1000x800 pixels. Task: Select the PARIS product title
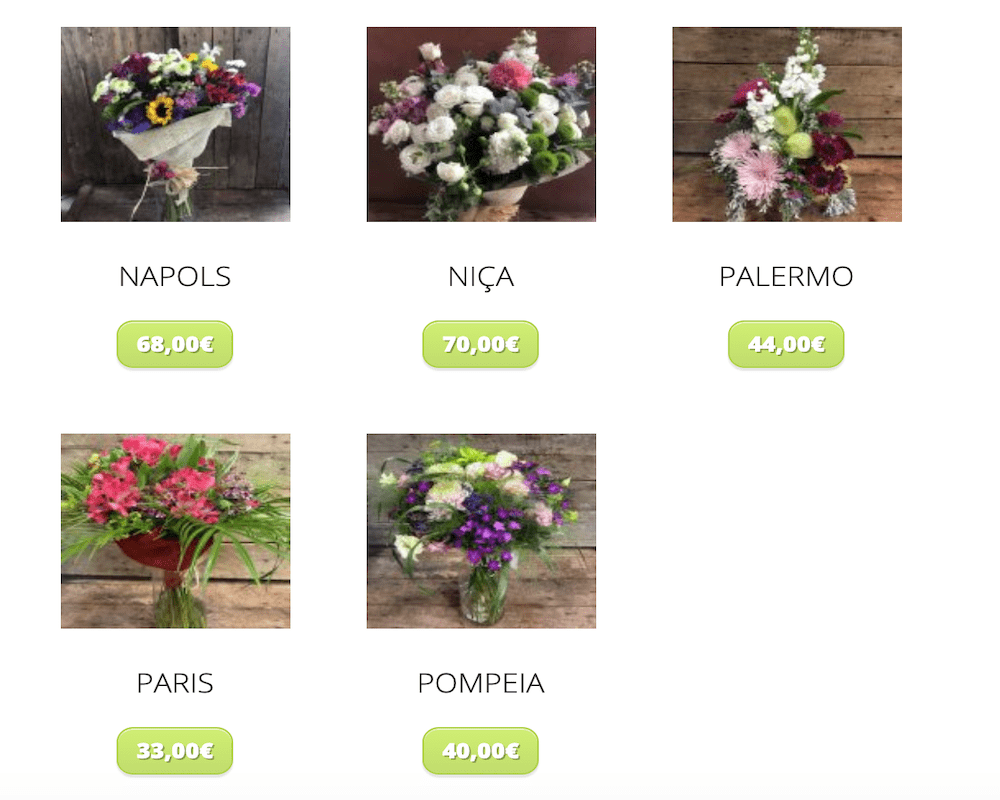pos(175,683)
